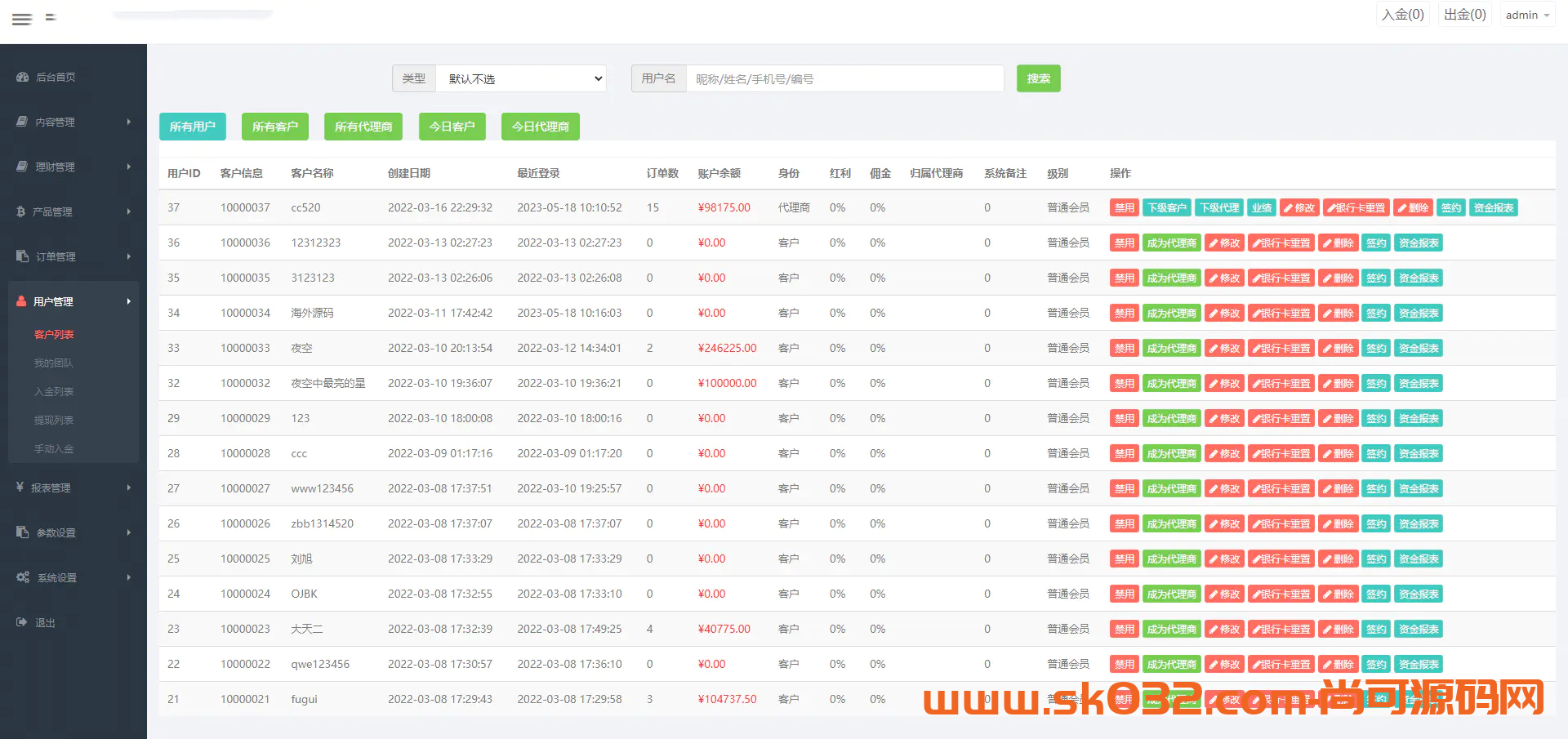Click pencil 修改 button for user ID 29
Image resolution: width=1568 pixels, height=739 pixels.
[1224, 418]
